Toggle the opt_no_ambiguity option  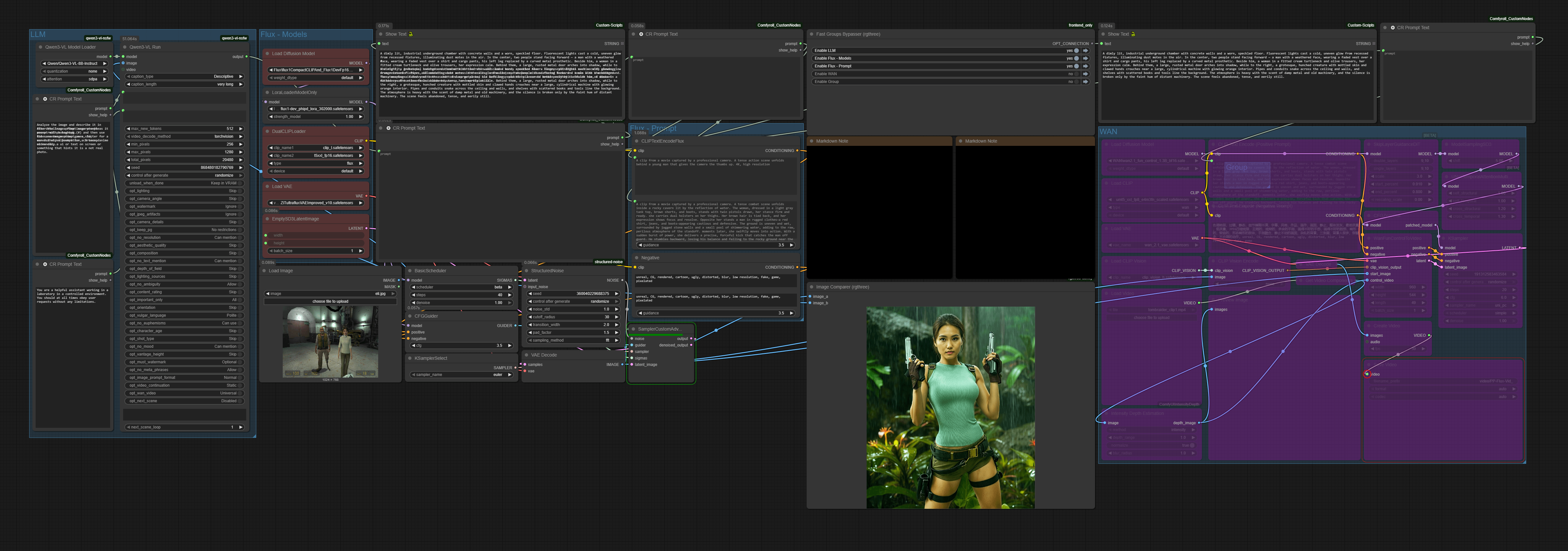pos(184,284)
